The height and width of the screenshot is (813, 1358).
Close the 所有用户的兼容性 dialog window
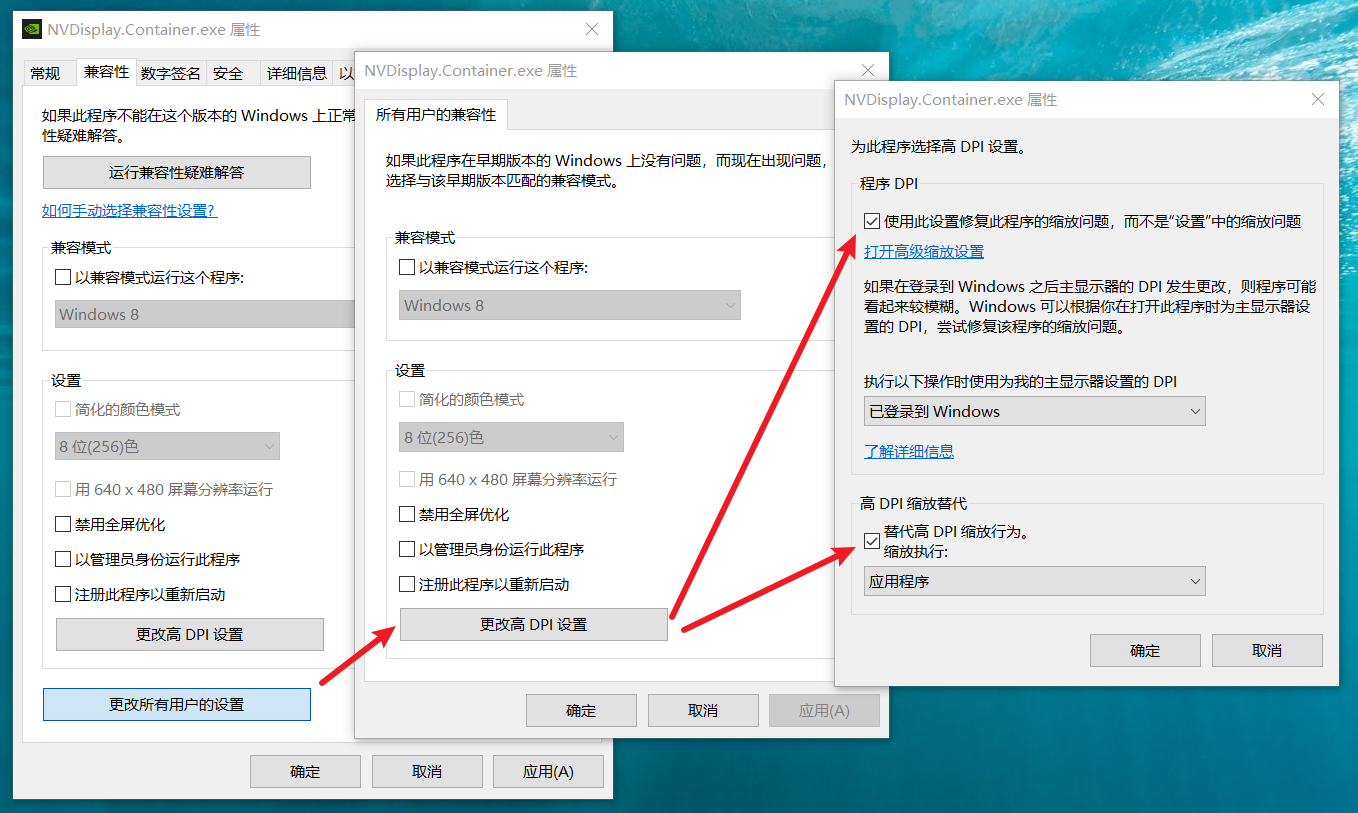point(868,70)
